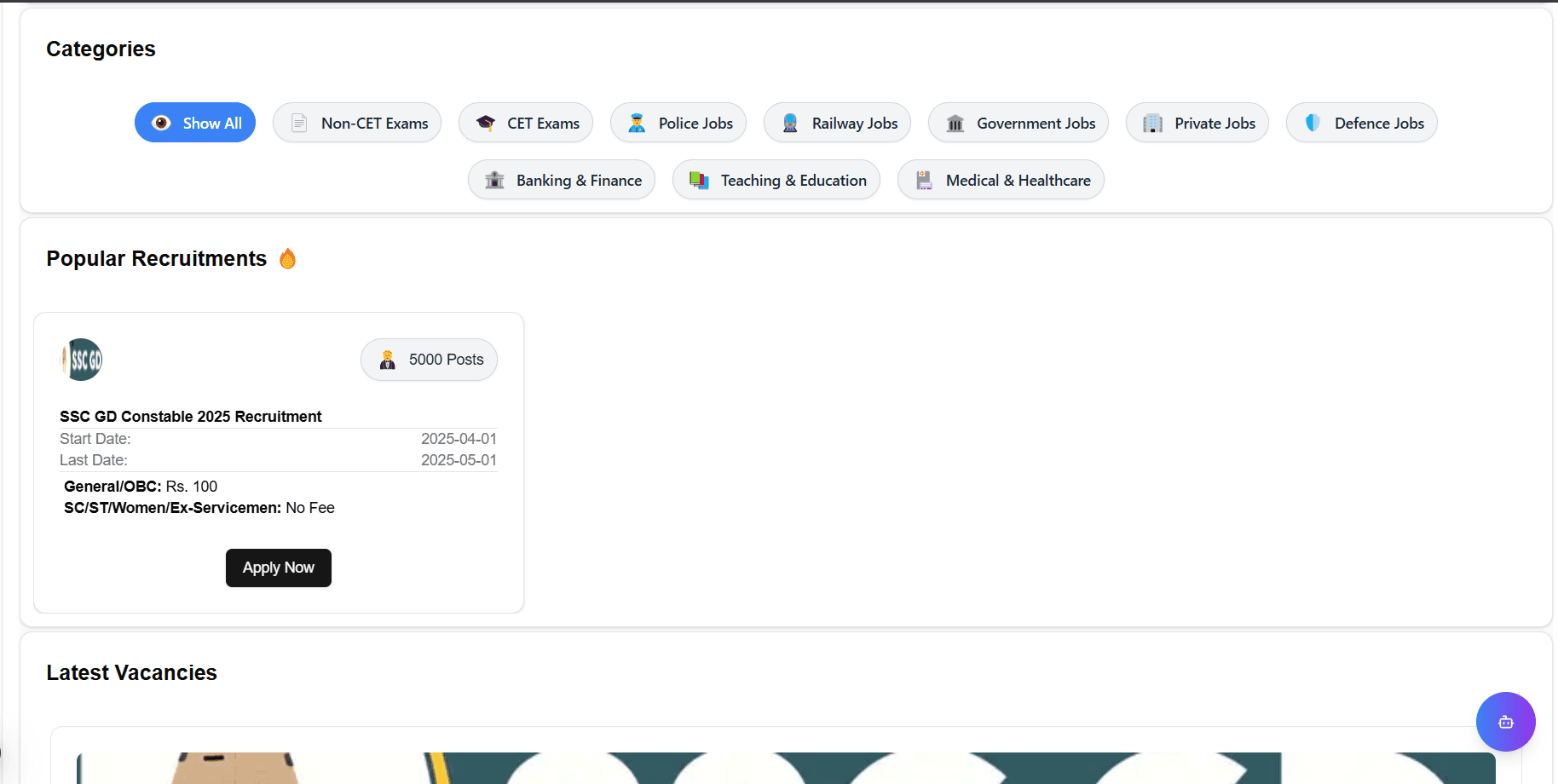
Task: Filter by CET Exams category
Action: 526,123
